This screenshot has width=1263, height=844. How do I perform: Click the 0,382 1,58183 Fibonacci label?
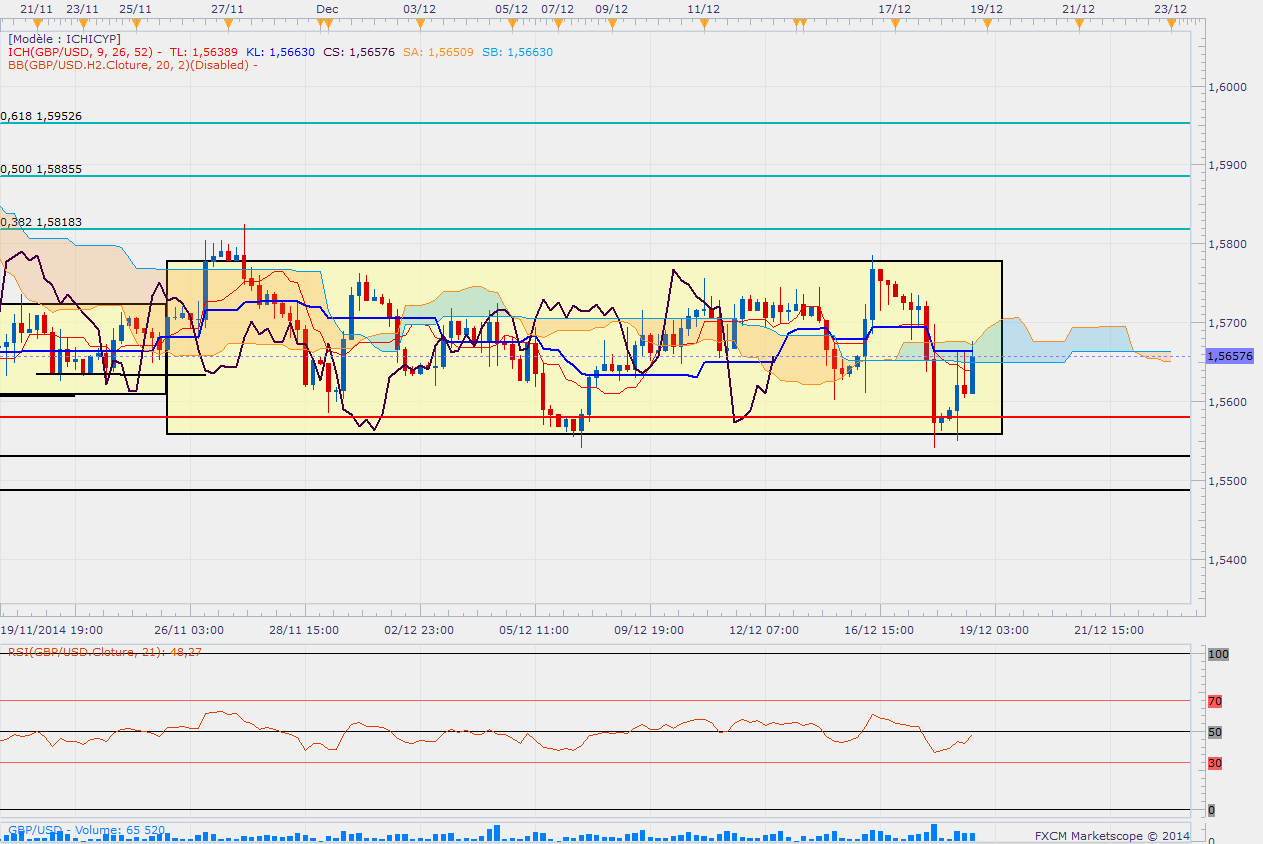point(41,222)
